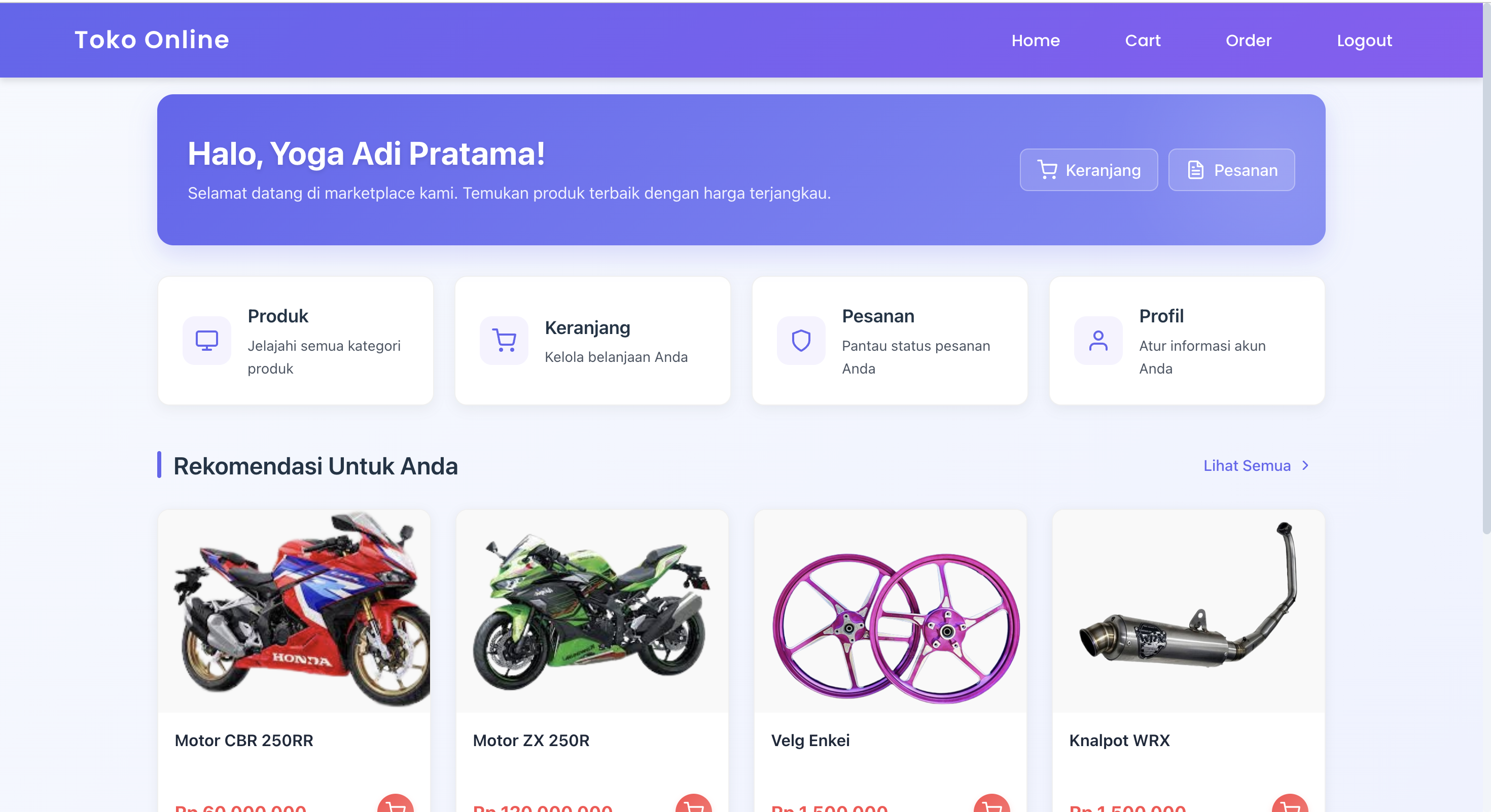The height and width of the screenshot is (812, 1491).
Task: Open the Home navigation item
Action: 1036,41
